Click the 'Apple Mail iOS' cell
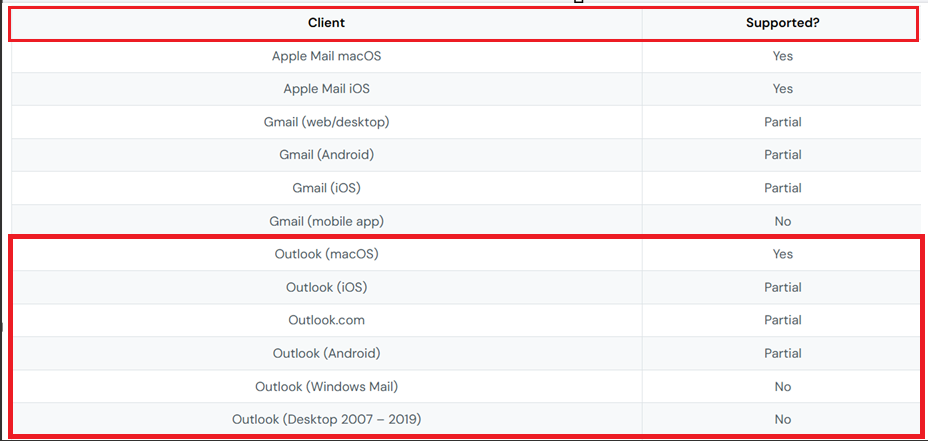Viewport: 928px width, 441px height. click(x=327, y=89)
